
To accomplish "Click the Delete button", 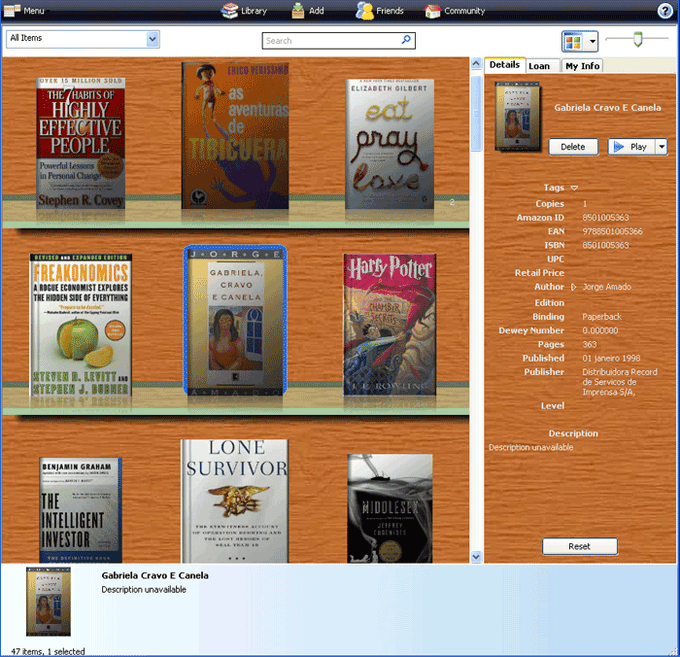I will [573, 147].
